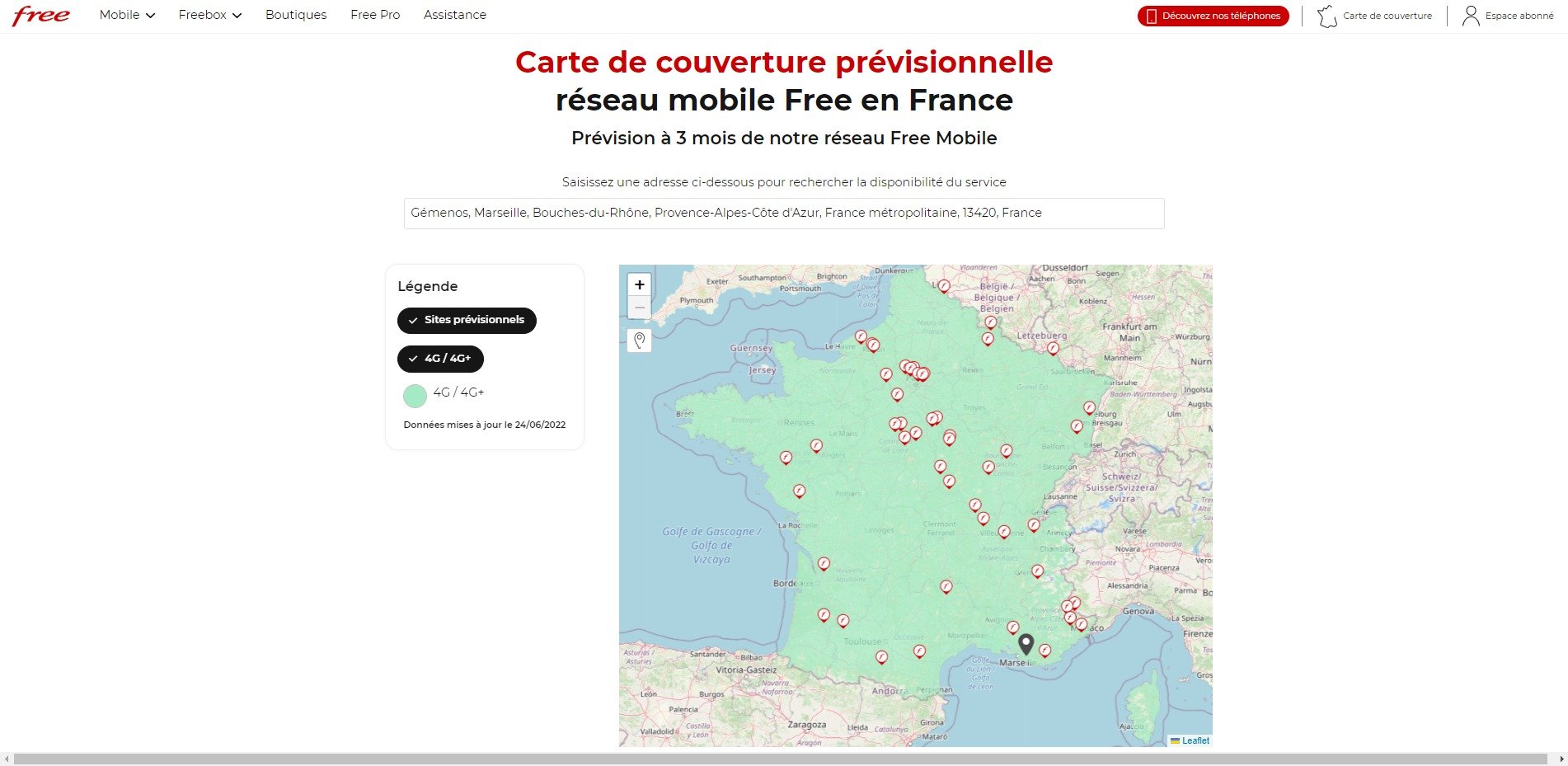Click the site marker just below Belgien label

click(x=990, y=322)
